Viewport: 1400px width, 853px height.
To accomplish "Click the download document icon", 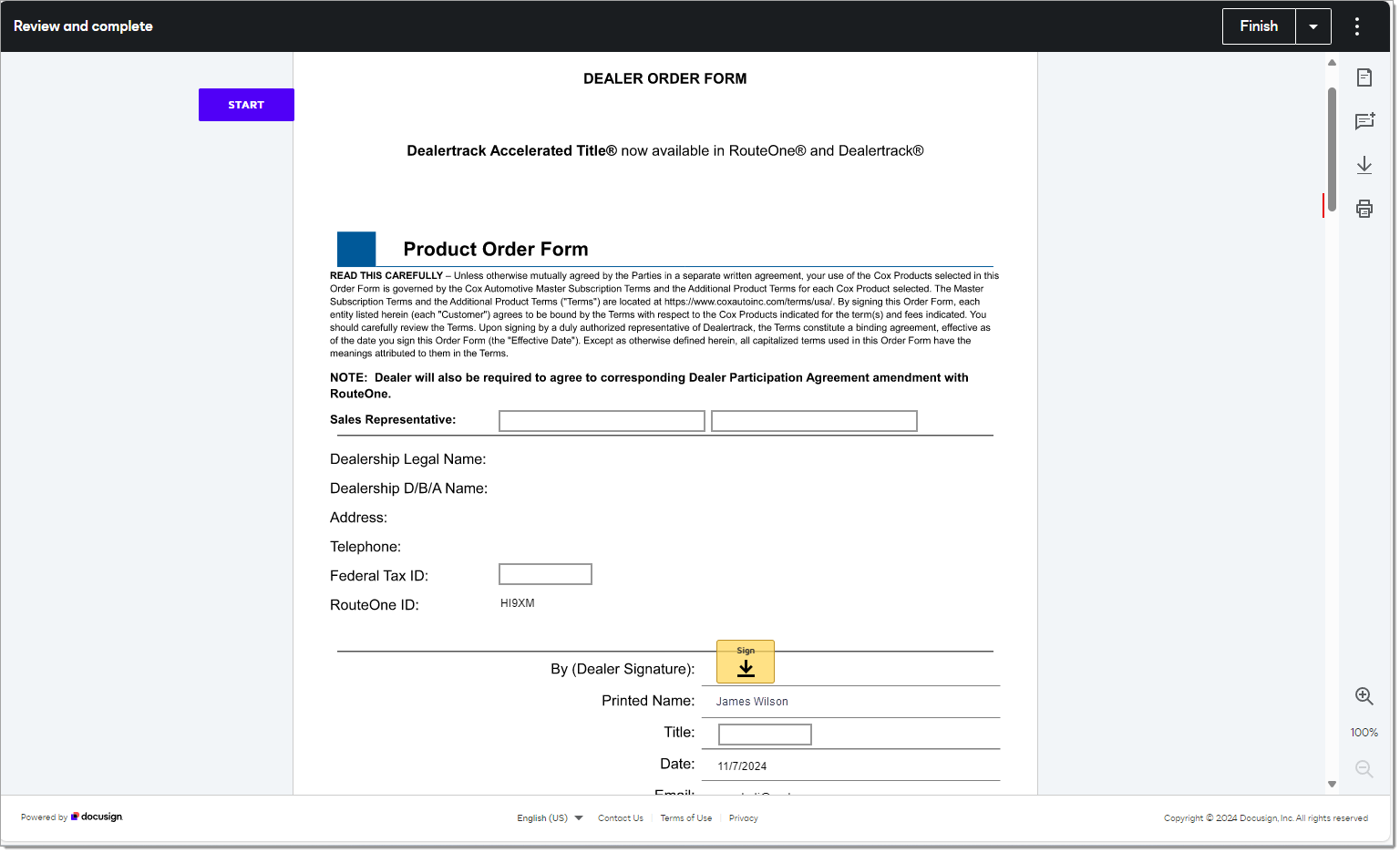I will pos(1364,165).
